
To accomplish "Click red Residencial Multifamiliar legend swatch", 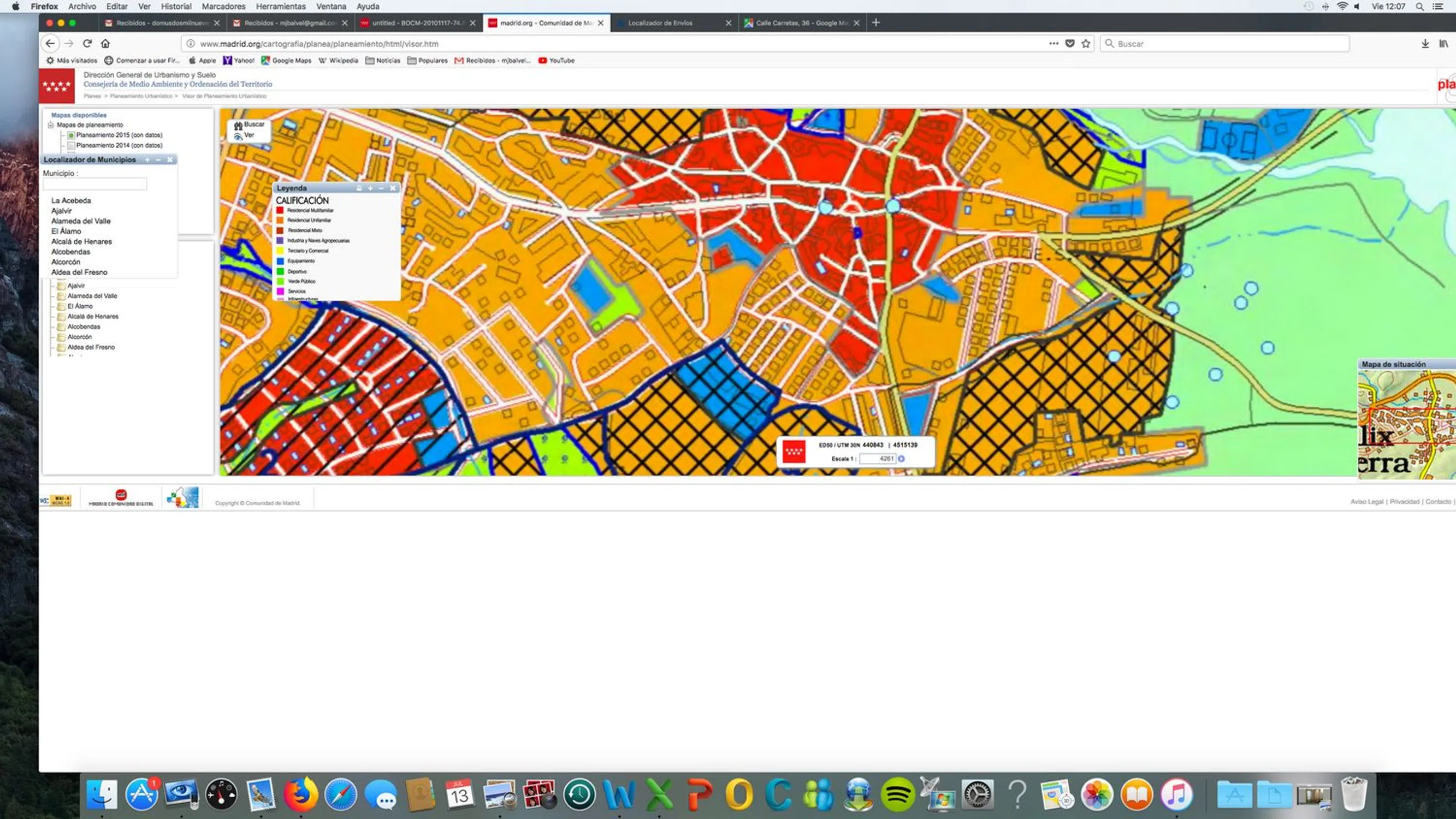I will [280, 210].
